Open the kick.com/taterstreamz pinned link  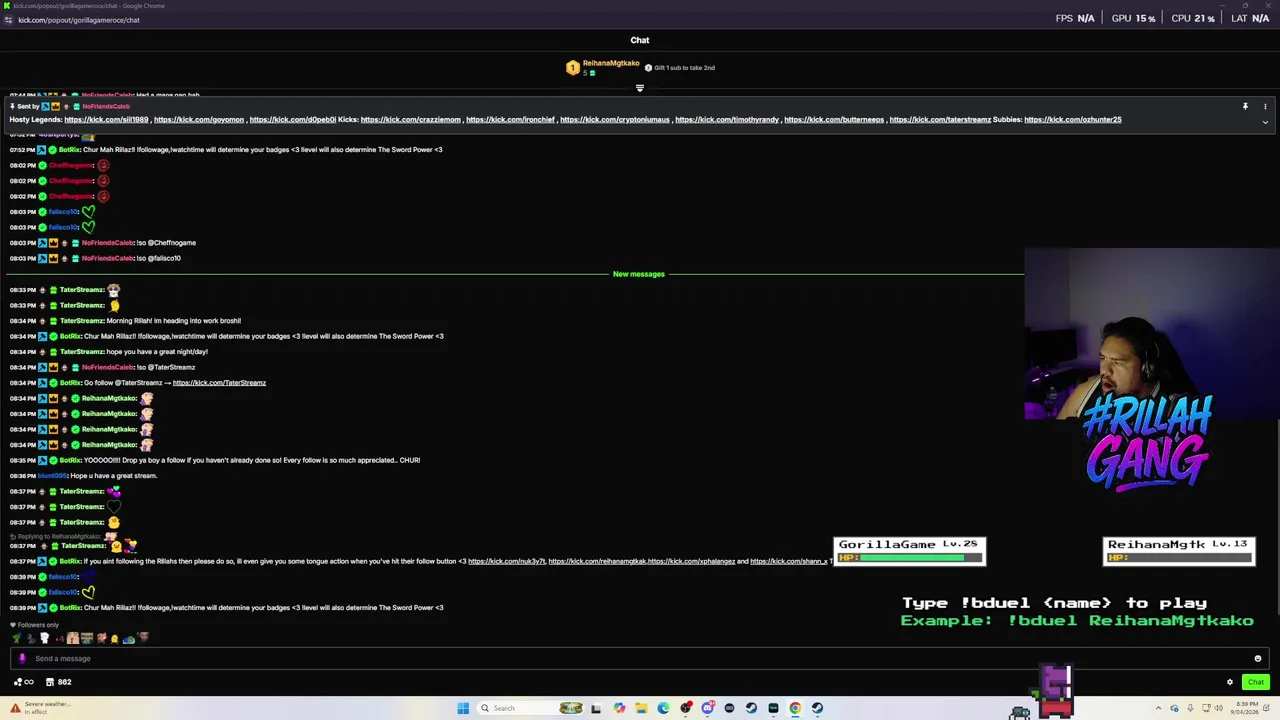940,120
